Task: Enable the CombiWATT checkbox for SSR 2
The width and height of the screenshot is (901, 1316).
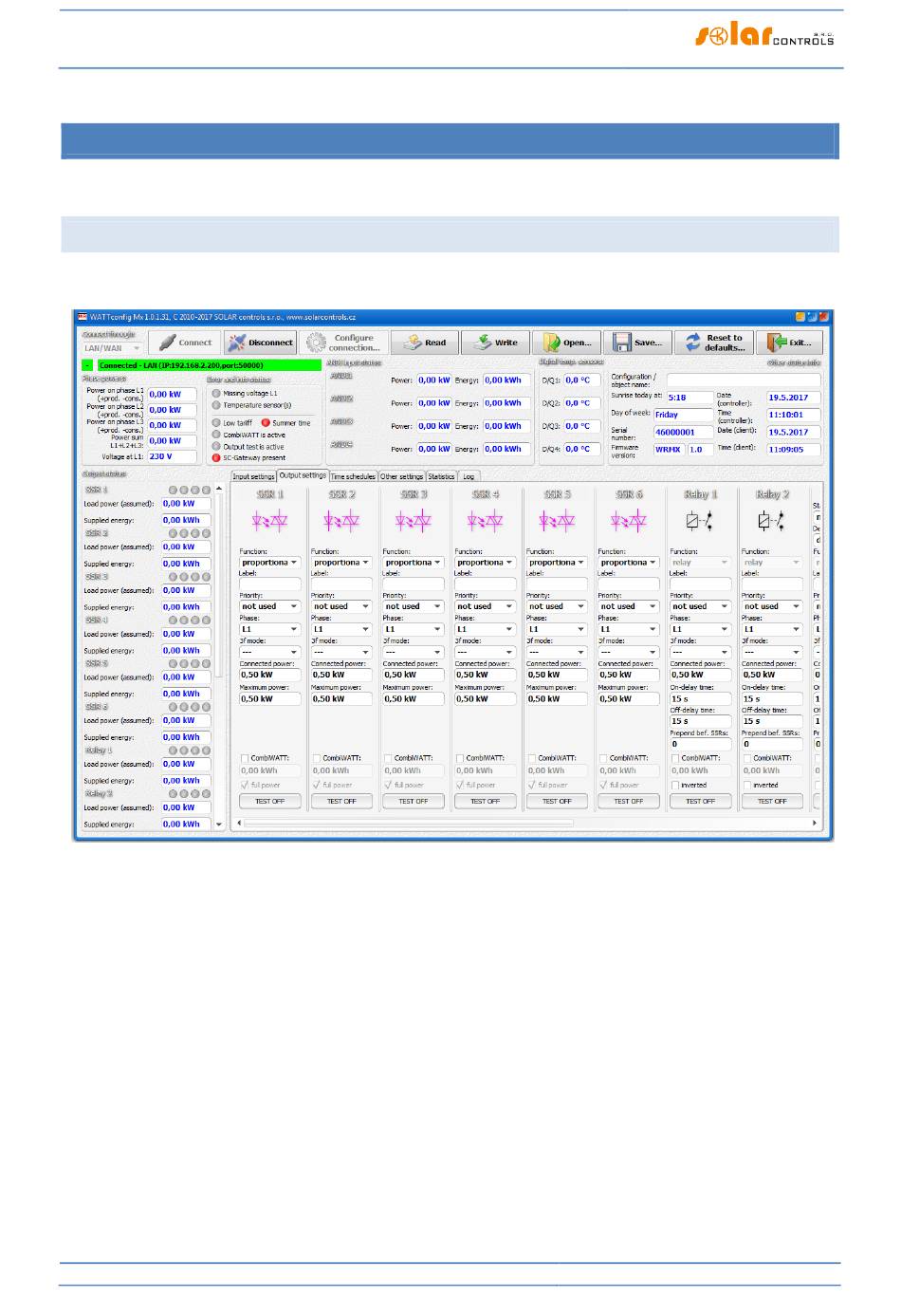Action: pyautogui.click(x=317, y=758)
